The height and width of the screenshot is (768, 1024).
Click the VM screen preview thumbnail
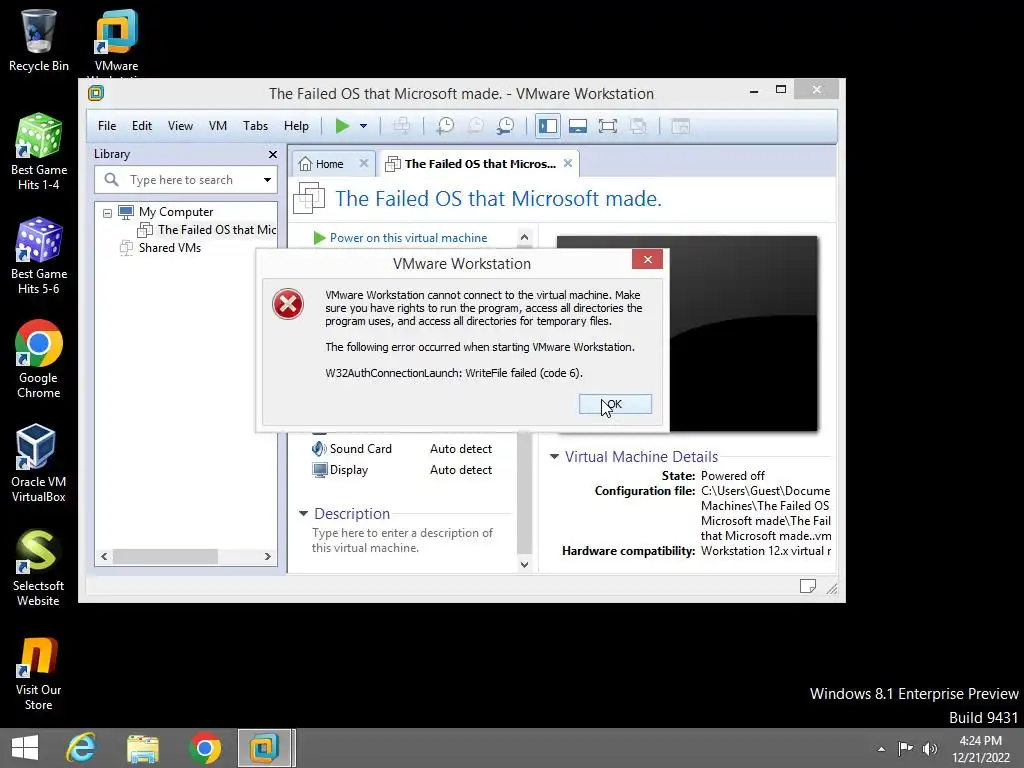pos(687,333)
